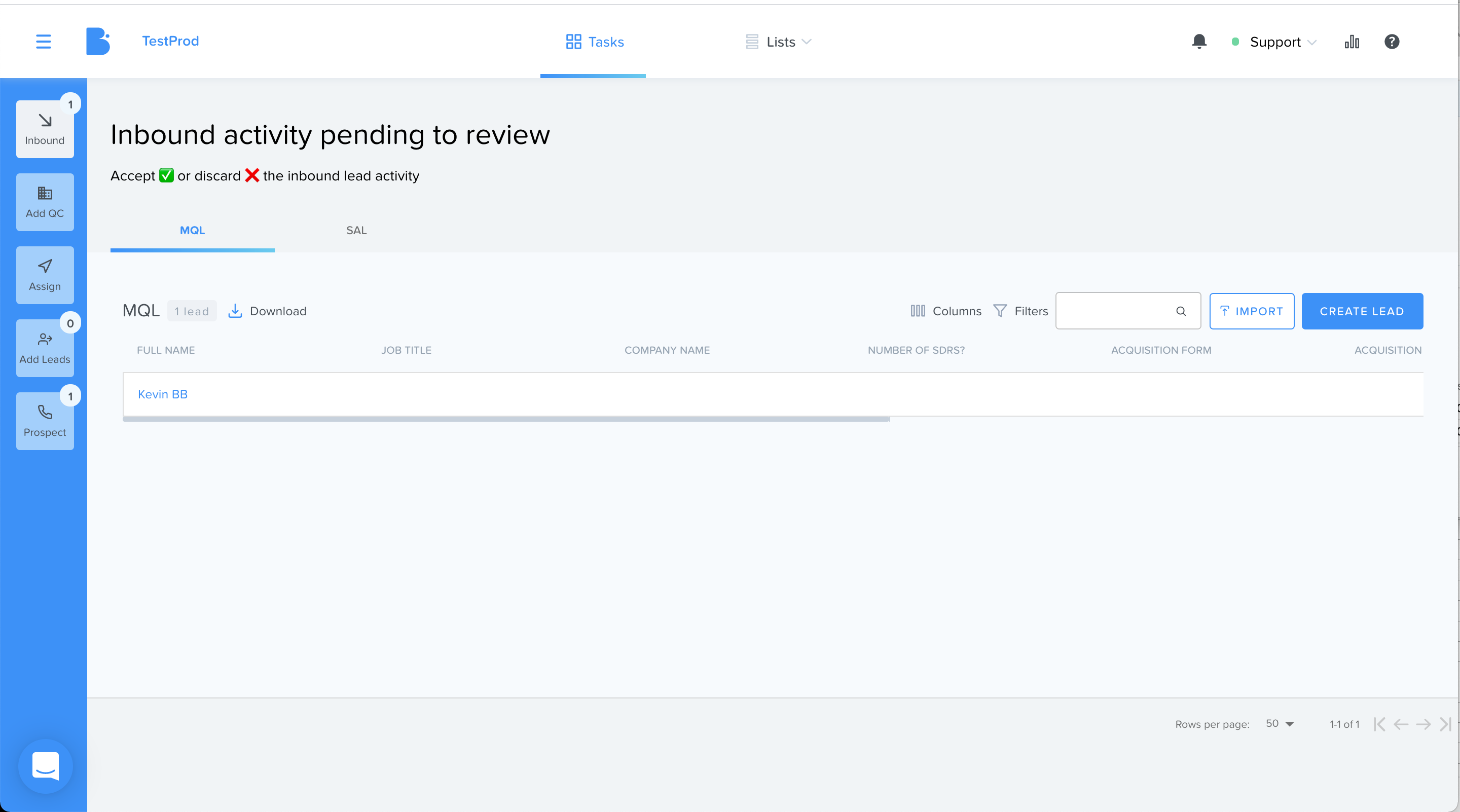Switch to the SAL tab
The height and width of the screenshot is (812, 1460).
pyautogui.click(x=356, y=230)
